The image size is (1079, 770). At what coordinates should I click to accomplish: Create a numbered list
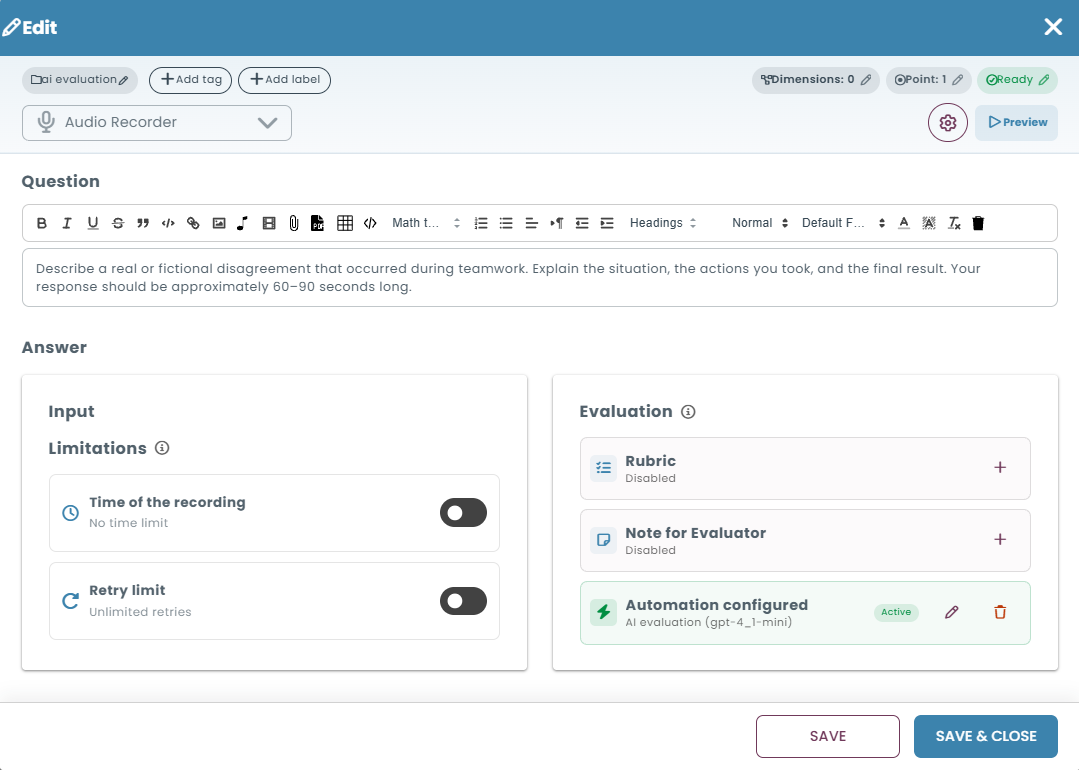481,223
